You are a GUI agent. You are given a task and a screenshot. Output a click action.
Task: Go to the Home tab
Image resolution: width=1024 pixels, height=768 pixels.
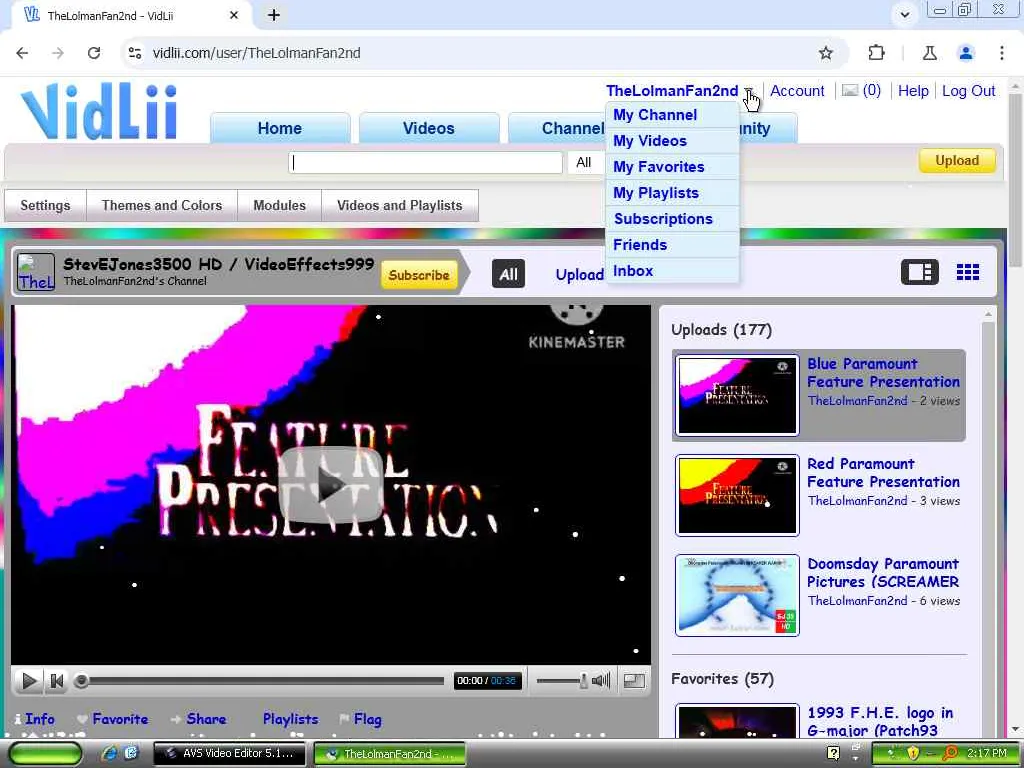280,128
